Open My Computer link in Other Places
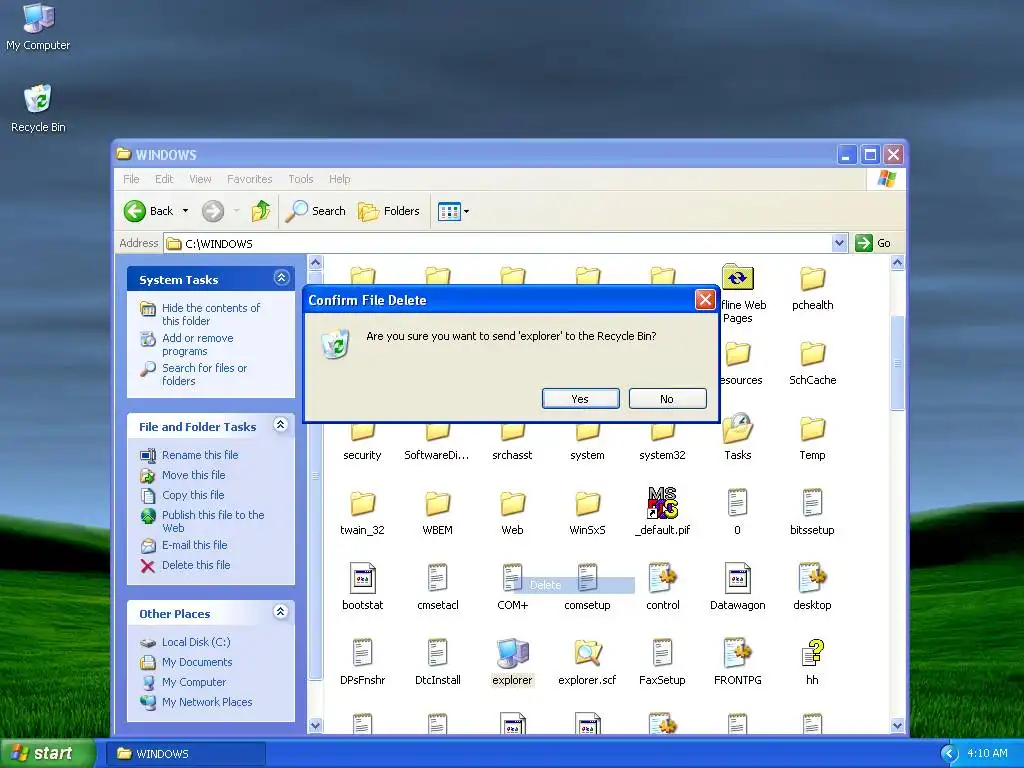This screenshot has width=1024, height=768. click(x=193, y=682)
